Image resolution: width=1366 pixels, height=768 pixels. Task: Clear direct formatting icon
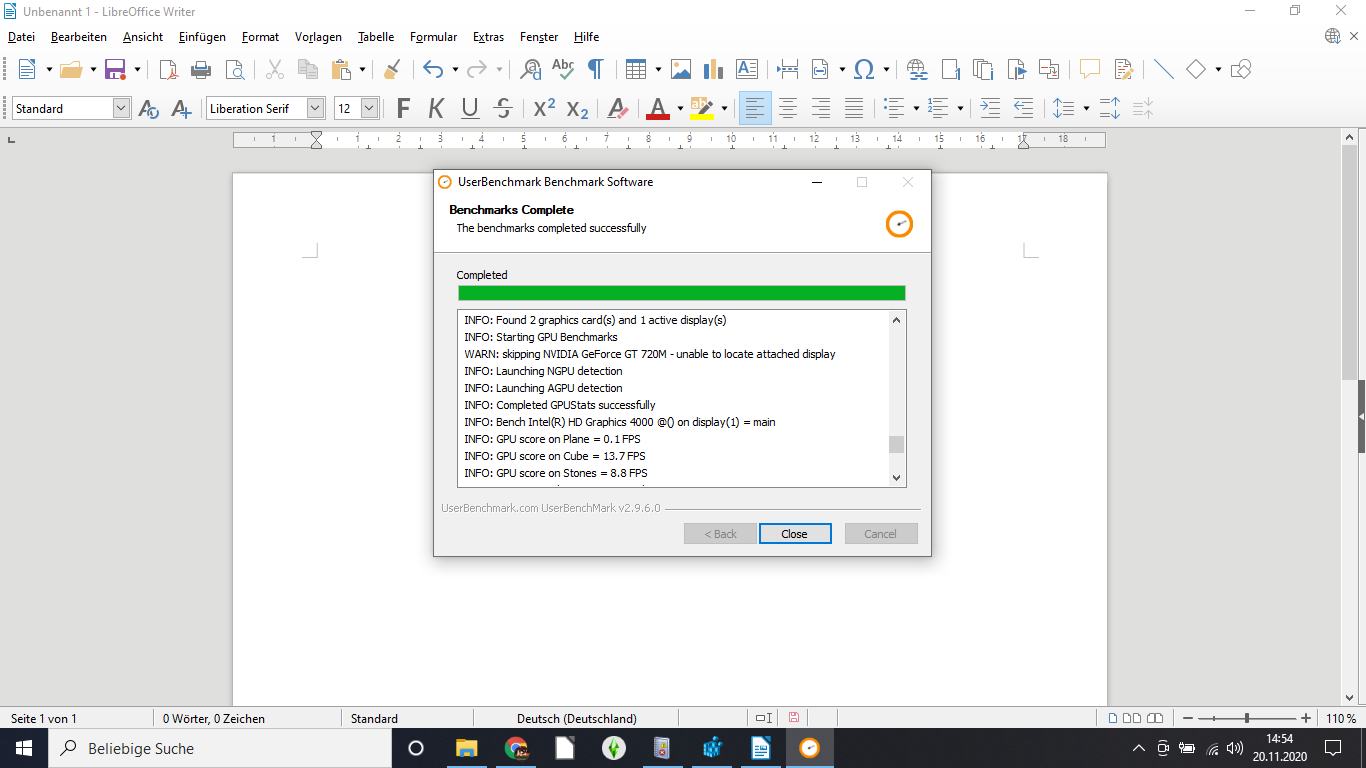(x=618, y=108)
